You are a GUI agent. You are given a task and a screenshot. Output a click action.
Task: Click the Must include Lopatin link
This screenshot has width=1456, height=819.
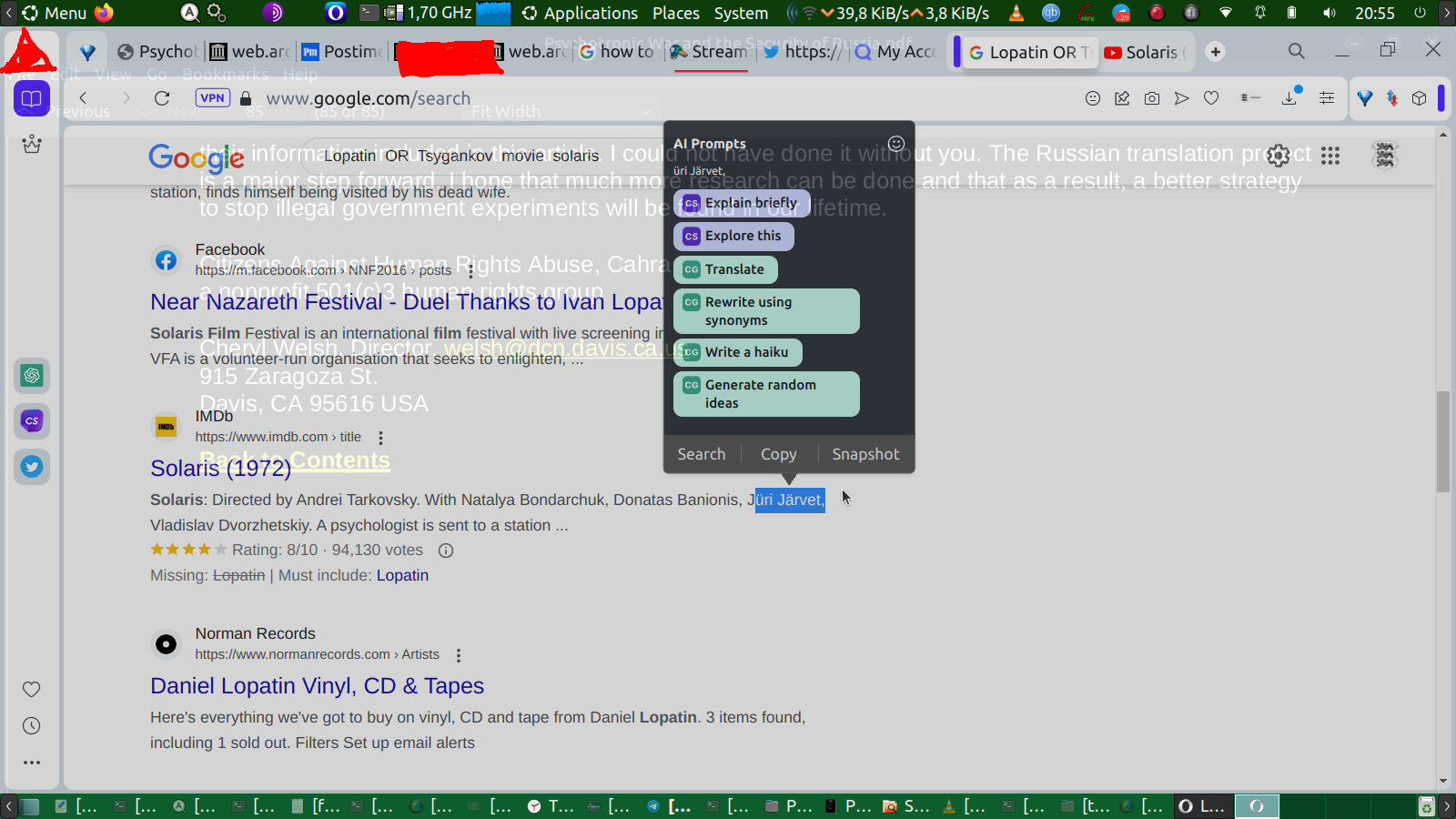pos(402,575)
